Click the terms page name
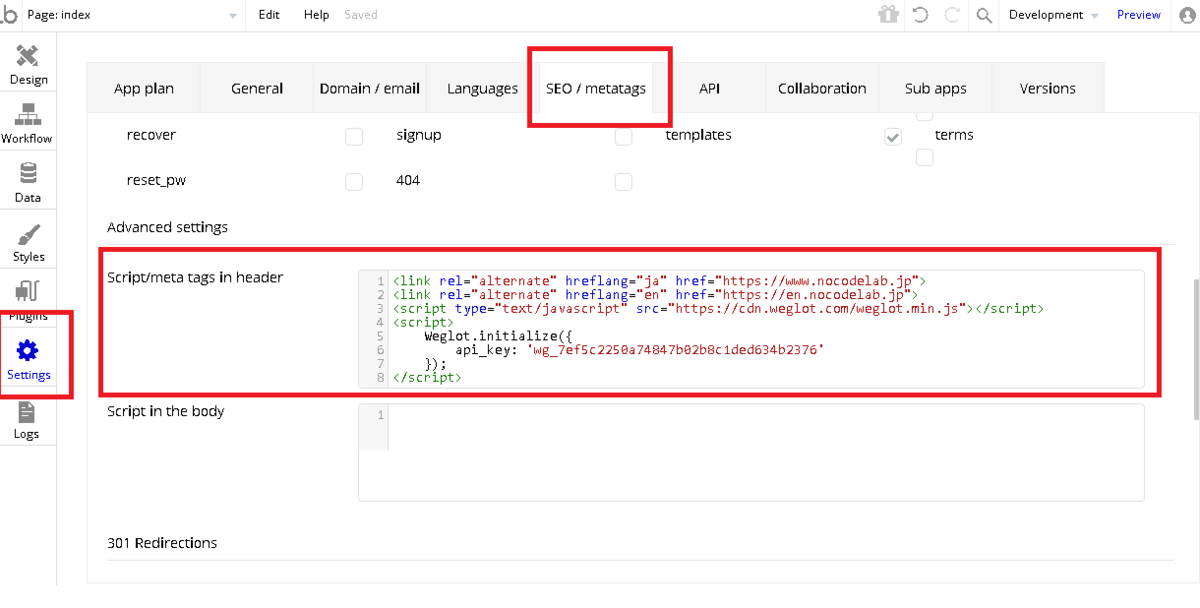The width and height of the screenshot is (1200, 608). pos(954,135)
